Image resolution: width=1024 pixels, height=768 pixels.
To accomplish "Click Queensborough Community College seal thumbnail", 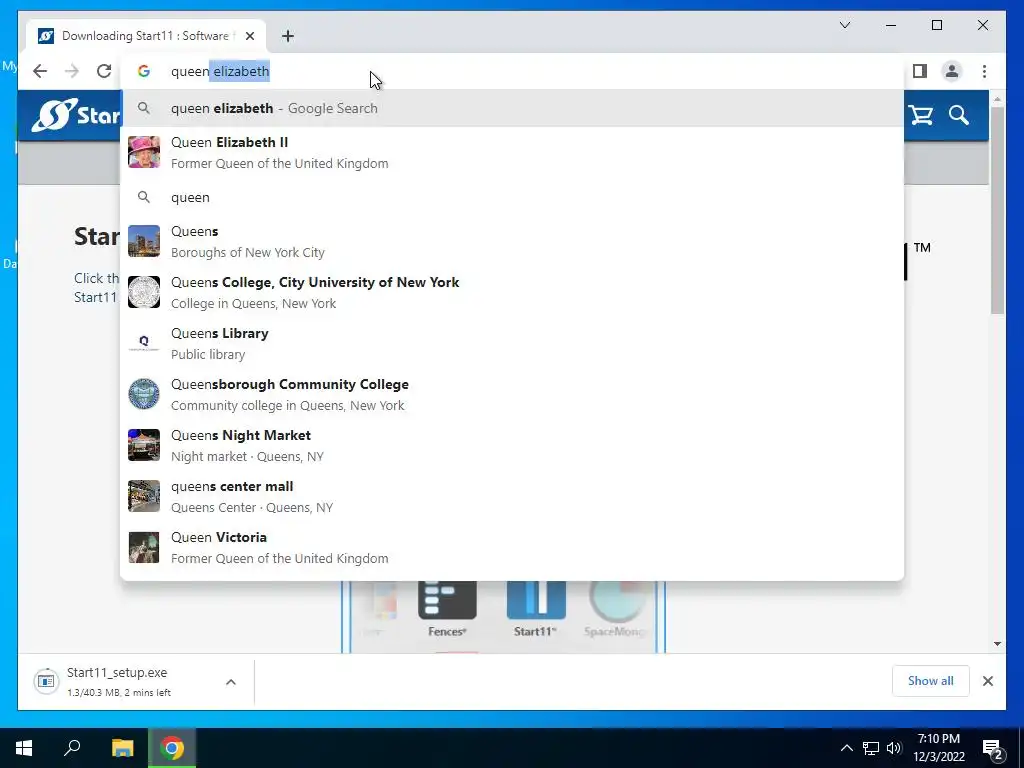I will pyautogui.click(x=144, y=394).
